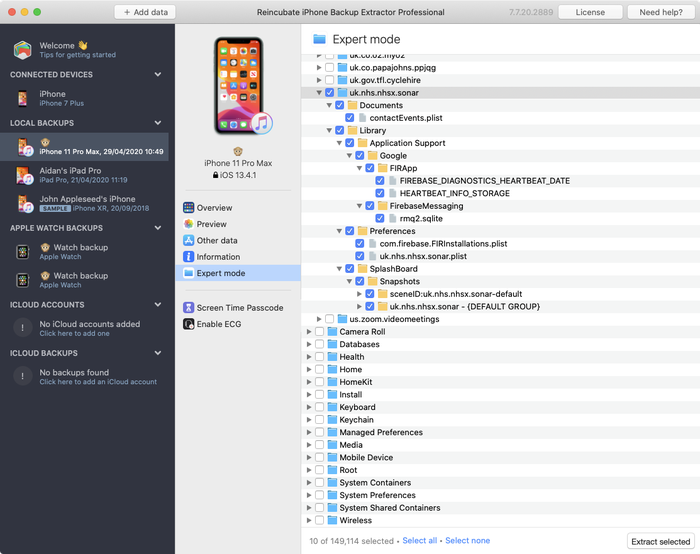Open the Welcome app logo icon
The image size is (700, 554).
[x=22, y=50]
